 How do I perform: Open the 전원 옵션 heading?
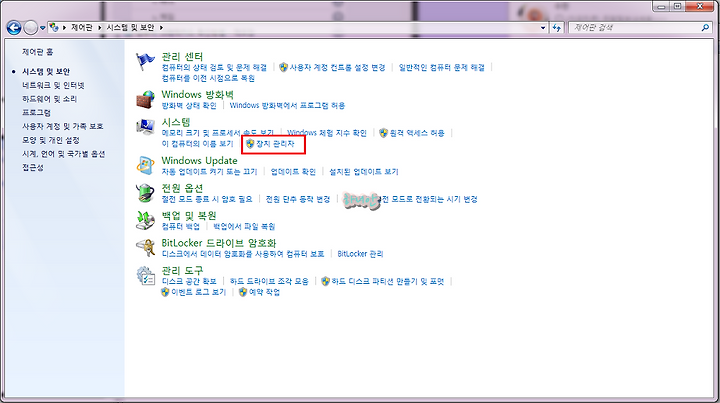[182, 188]
